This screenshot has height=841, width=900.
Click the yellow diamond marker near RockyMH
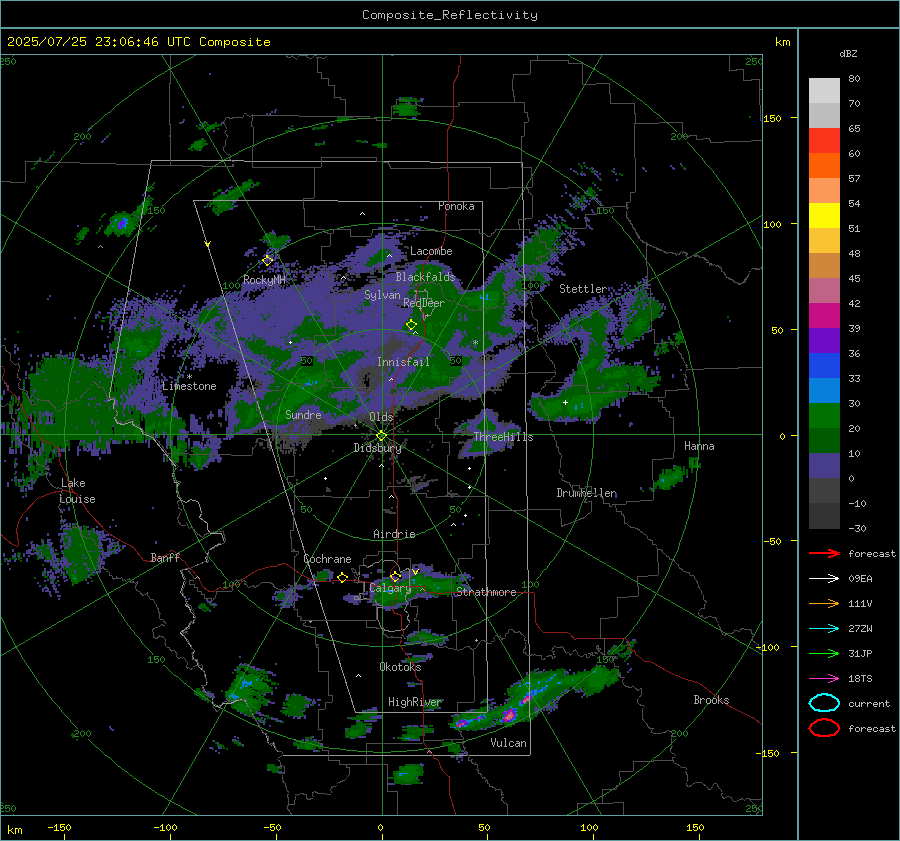[x=267, y=261]
